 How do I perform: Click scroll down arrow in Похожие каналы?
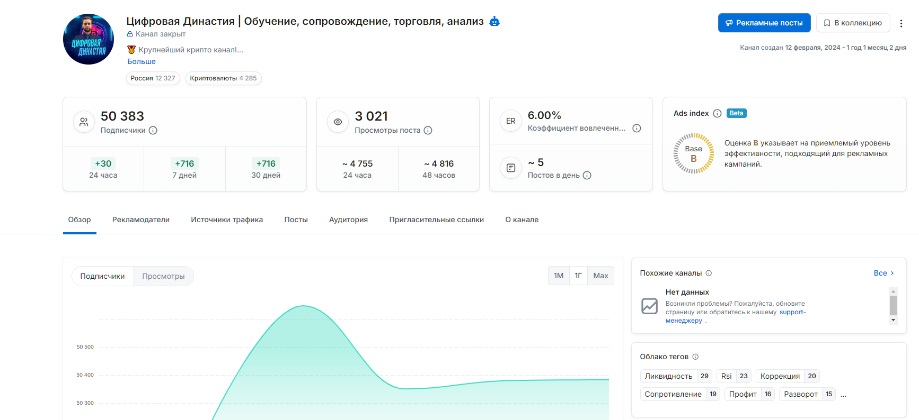[893, 320]
